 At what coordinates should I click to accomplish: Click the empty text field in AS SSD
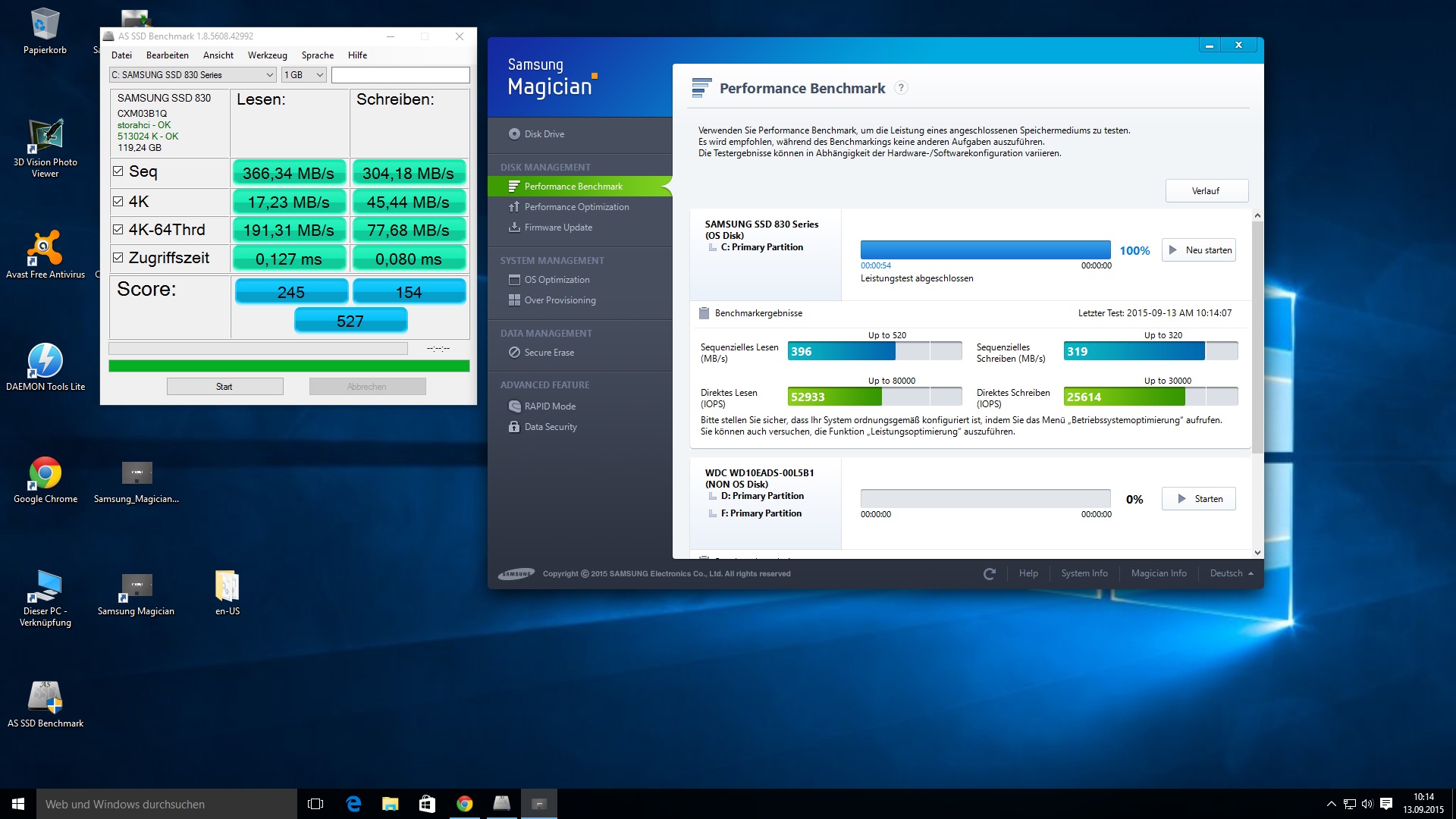click(400, 75)
